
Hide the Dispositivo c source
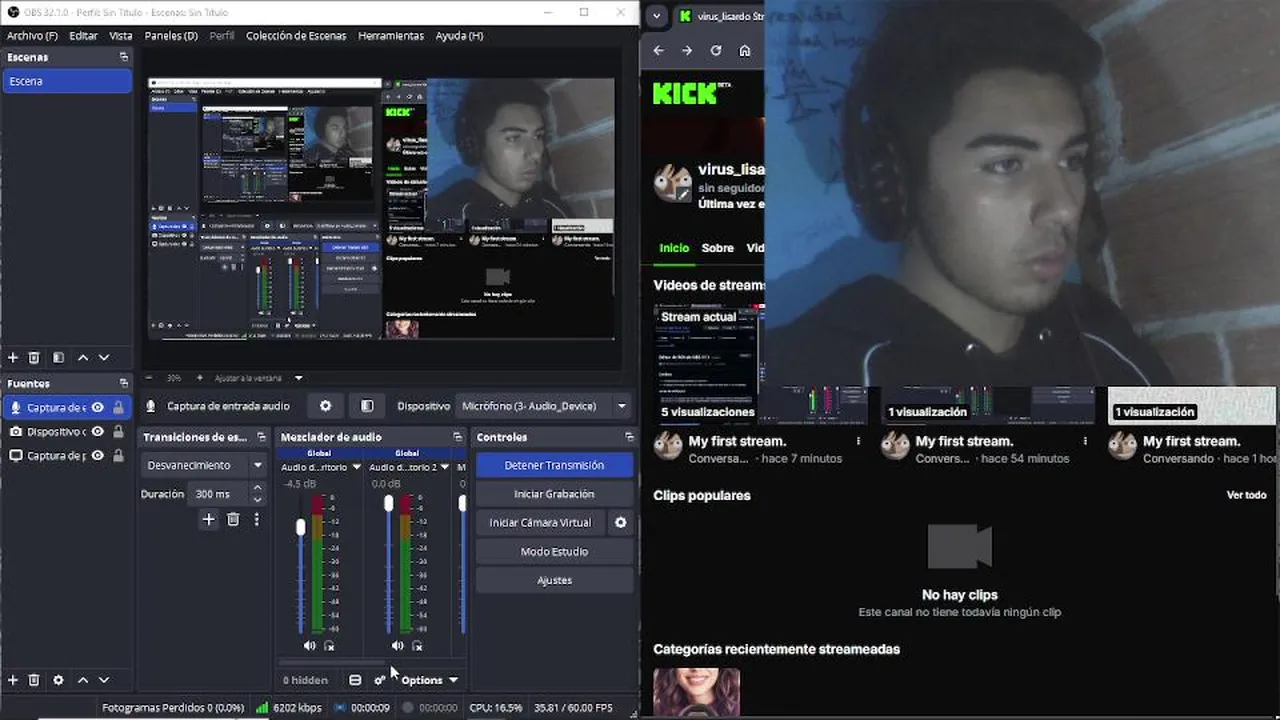(x=98, y=432)
